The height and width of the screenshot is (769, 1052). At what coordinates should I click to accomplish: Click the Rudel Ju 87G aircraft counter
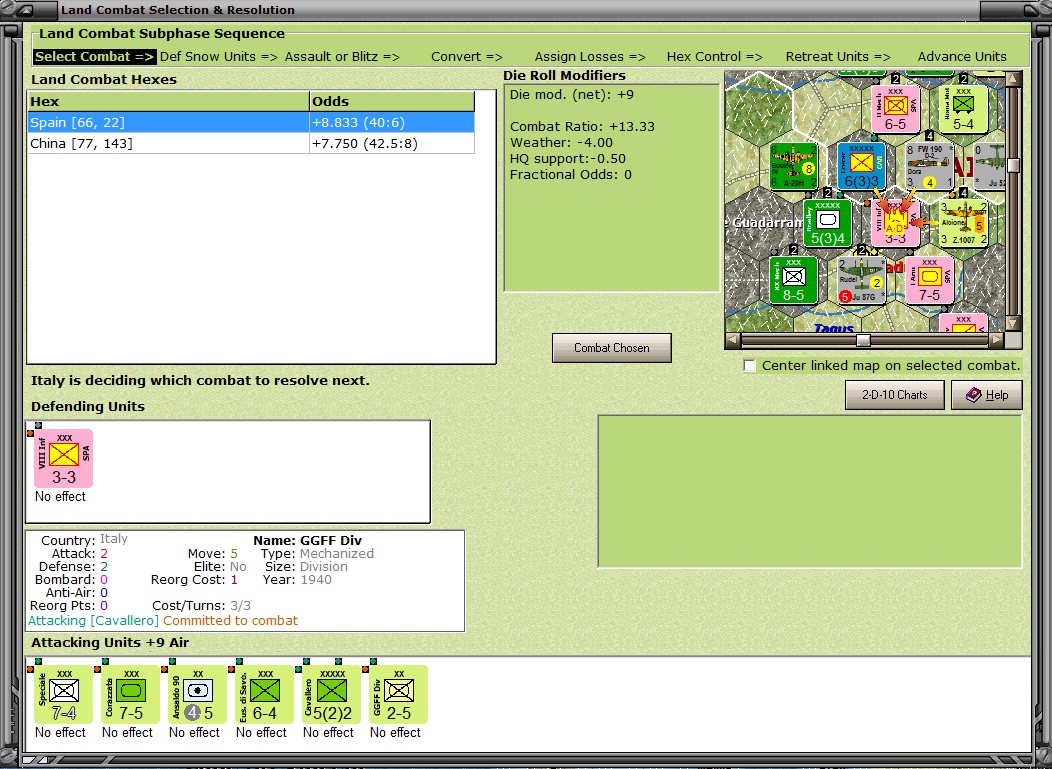(861, 280)
